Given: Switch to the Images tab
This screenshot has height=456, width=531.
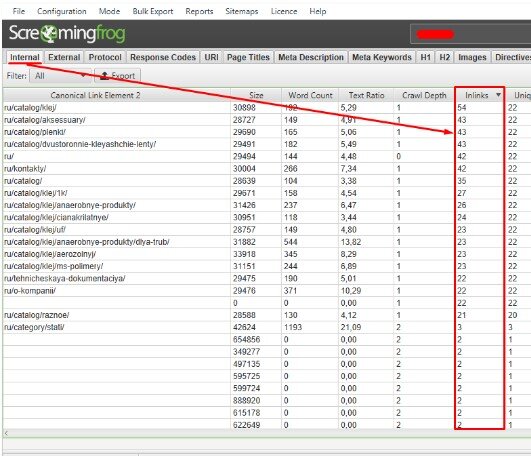Looking at the screenshot, I should [472, 57].
